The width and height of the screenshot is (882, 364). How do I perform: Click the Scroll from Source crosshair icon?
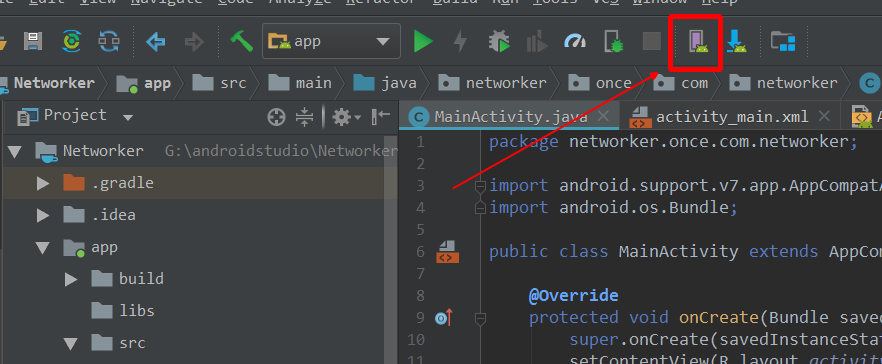(x=276, y=117)
